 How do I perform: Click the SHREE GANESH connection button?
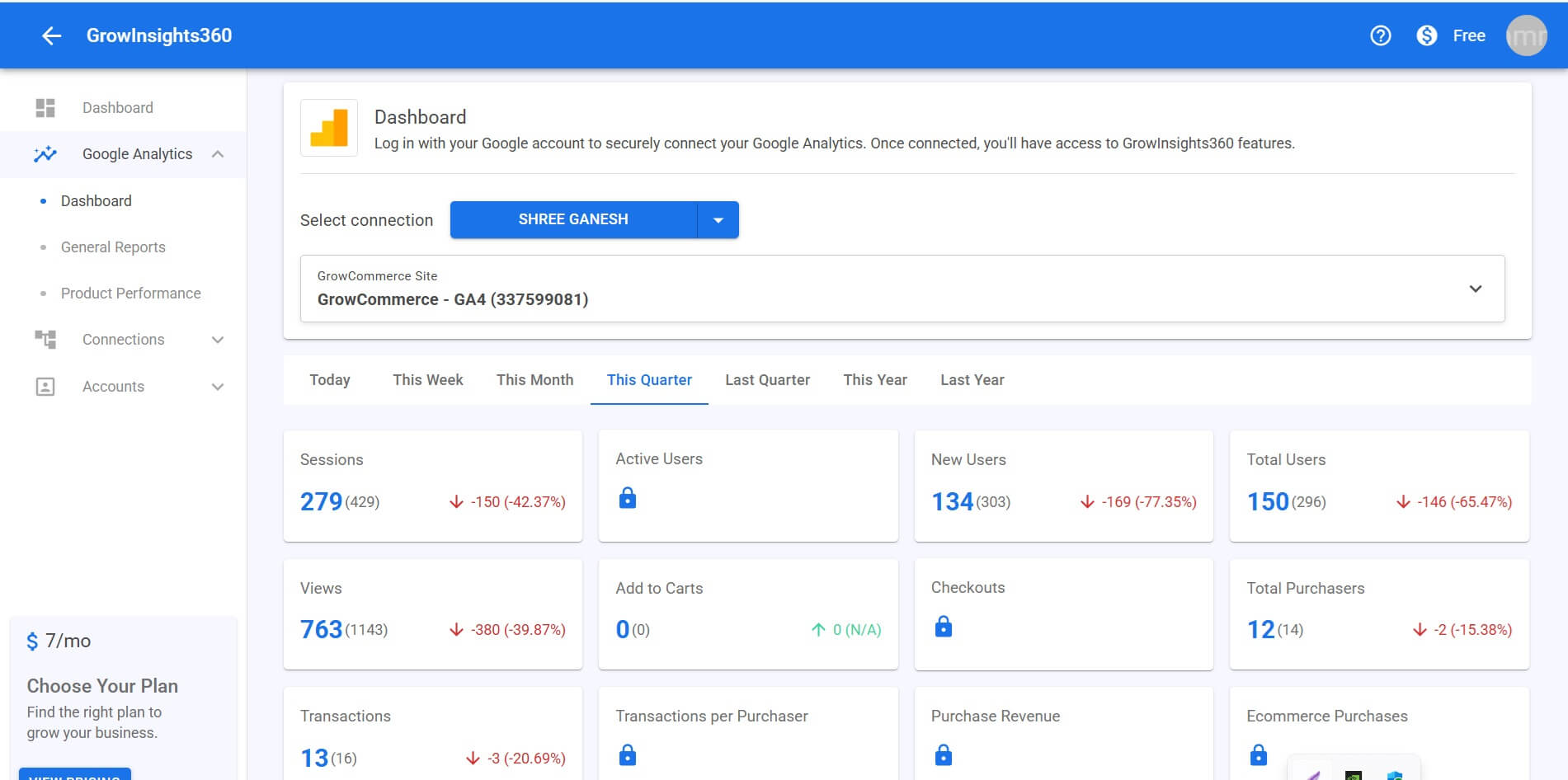(573, 220)
